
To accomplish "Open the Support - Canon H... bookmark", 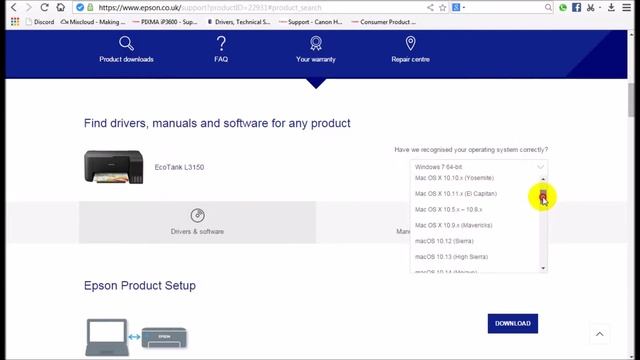I will point(311,22).
